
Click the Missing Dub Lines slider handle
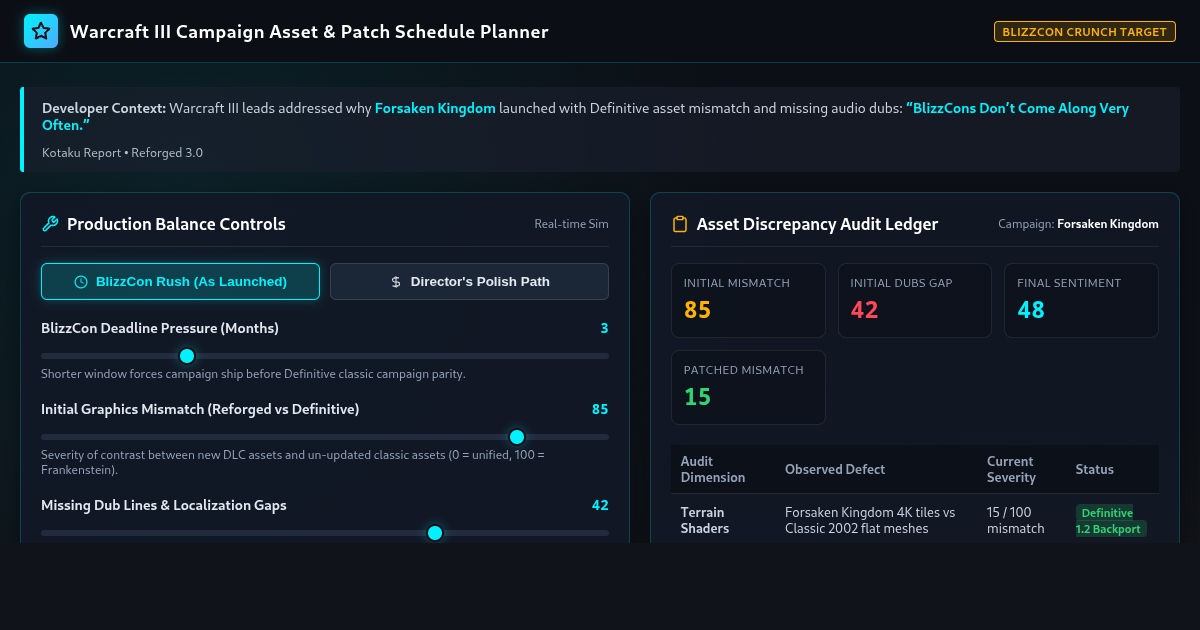(435, 533)
